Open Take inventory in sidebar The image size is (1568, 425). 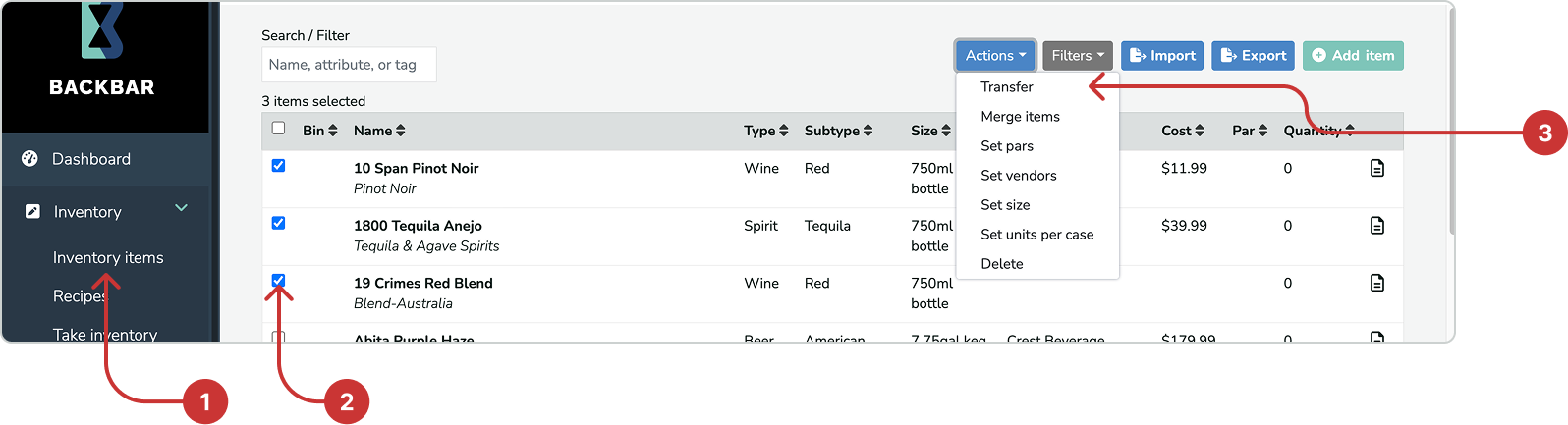click(x=105, y=334)
